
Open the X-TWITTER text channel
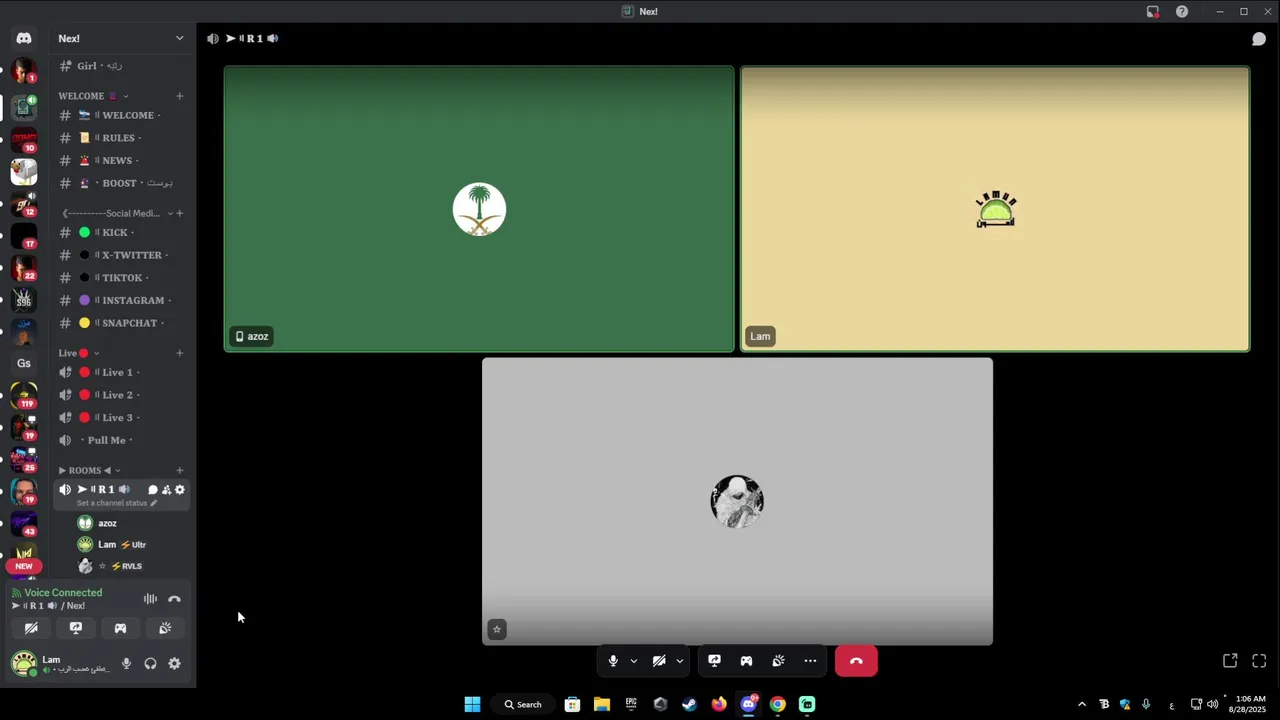[x=121, y=255]
